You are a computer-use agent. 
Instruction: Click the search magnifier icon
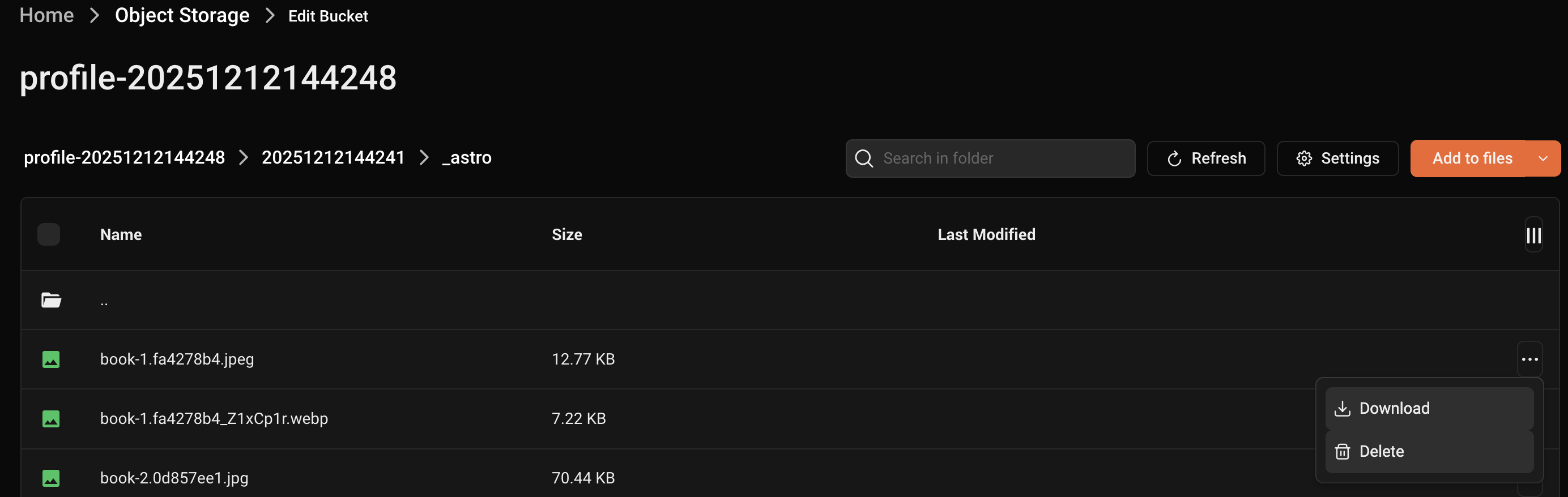tap(864, 158)
